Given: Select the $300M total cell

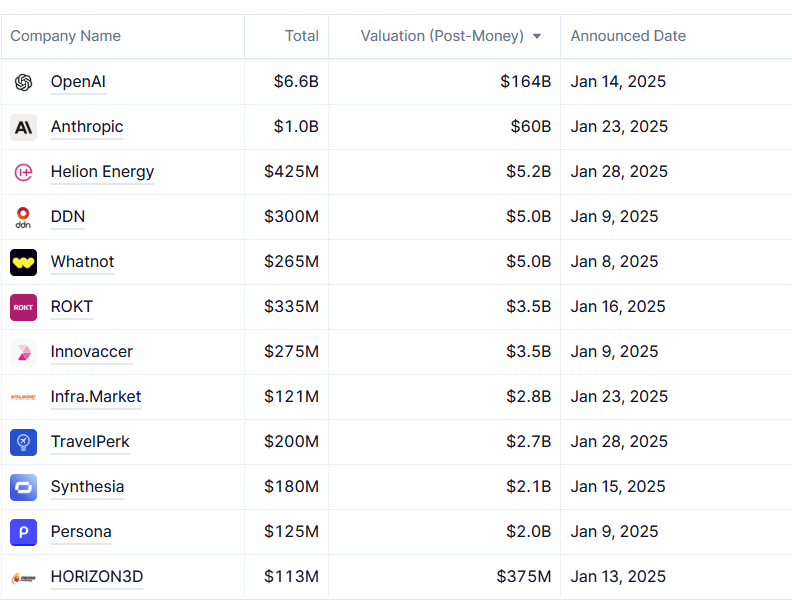Looking at the screenshot, I should point(286,217).
